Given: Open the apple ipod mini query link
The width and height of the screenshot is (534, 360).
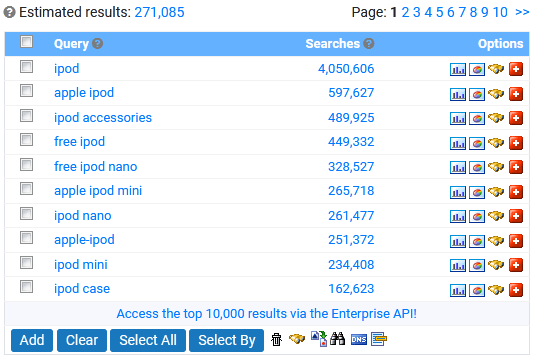Looking at the screenshot, I should click(x=98, y=191).
